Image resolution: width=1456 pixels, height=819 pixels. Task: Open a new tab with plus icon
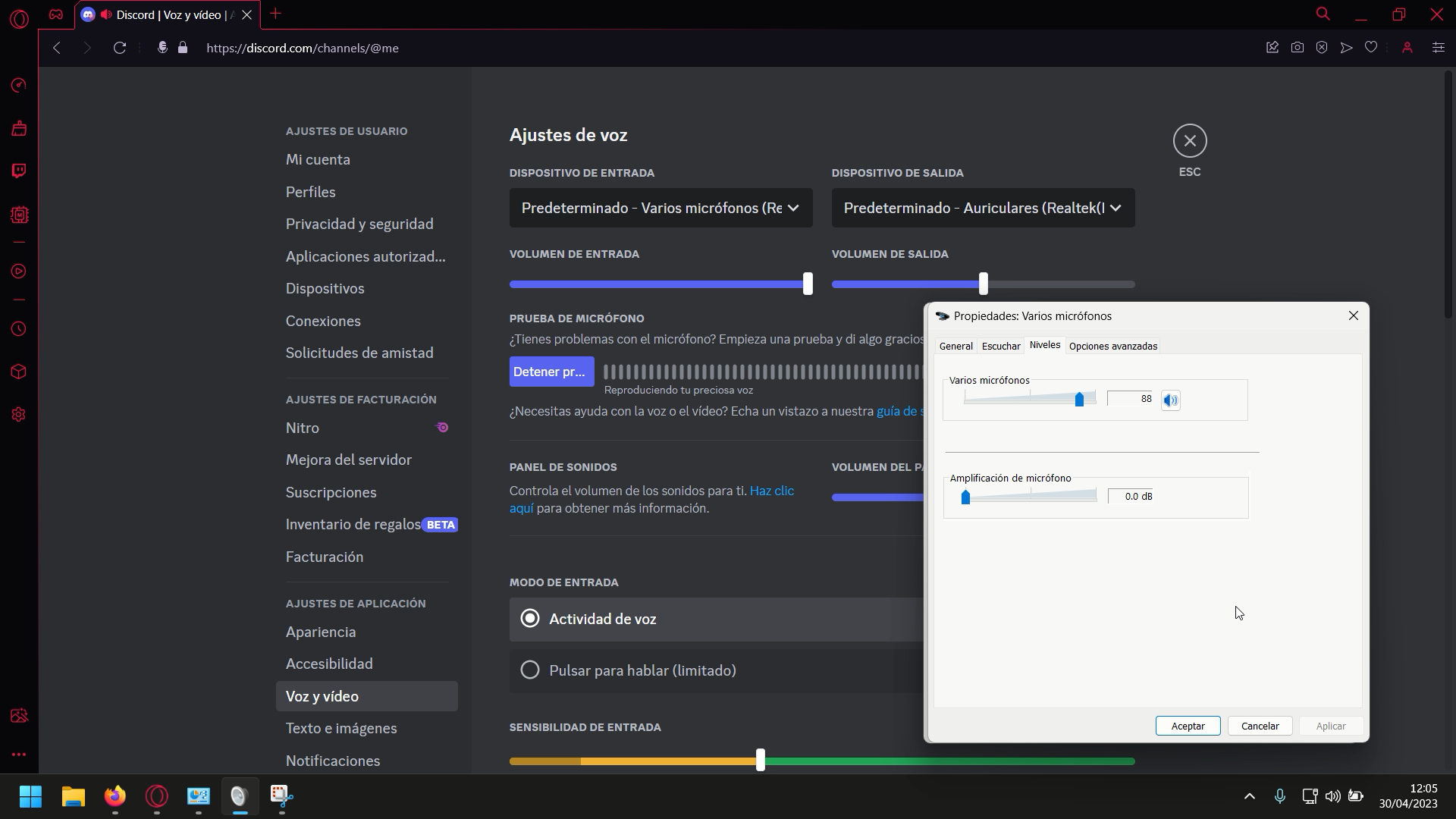coord(275,14)
